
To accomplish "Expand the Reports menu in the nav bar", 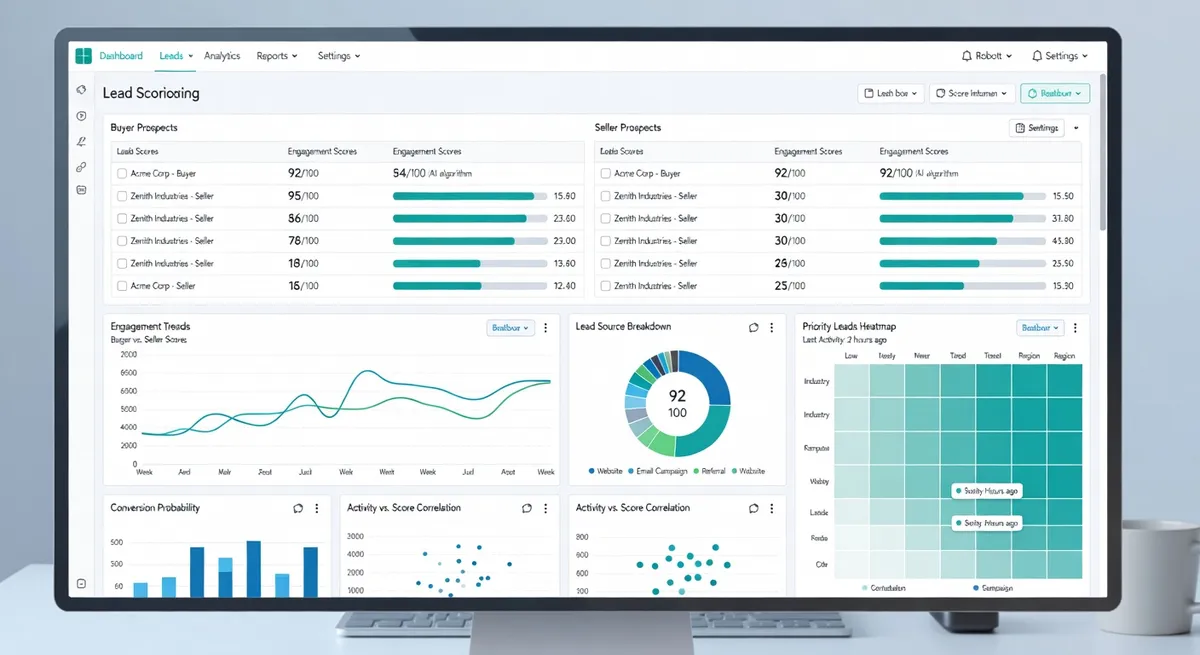I will pos(277,56).
